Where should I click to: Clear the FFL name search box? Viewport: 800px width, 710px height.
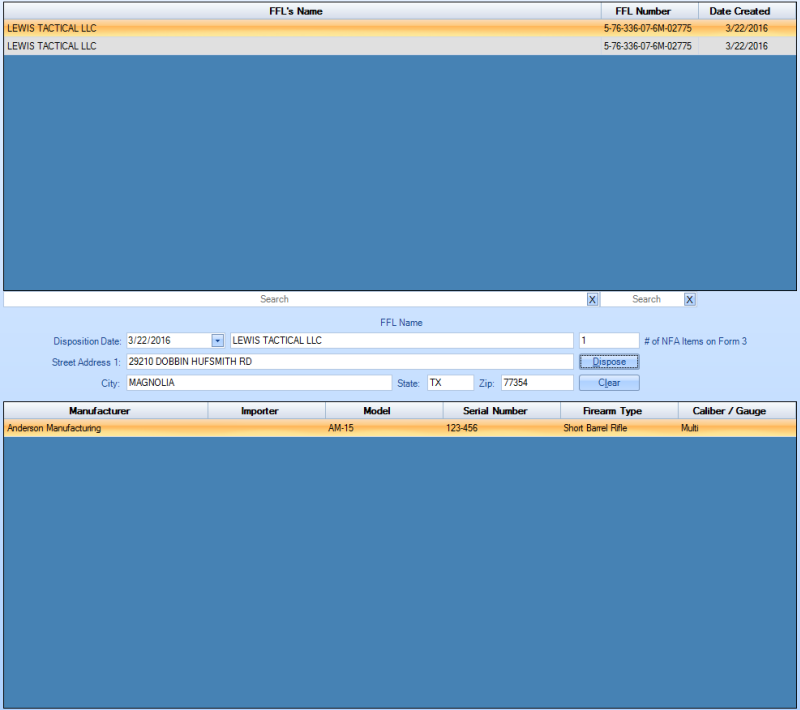coord(592,299)
